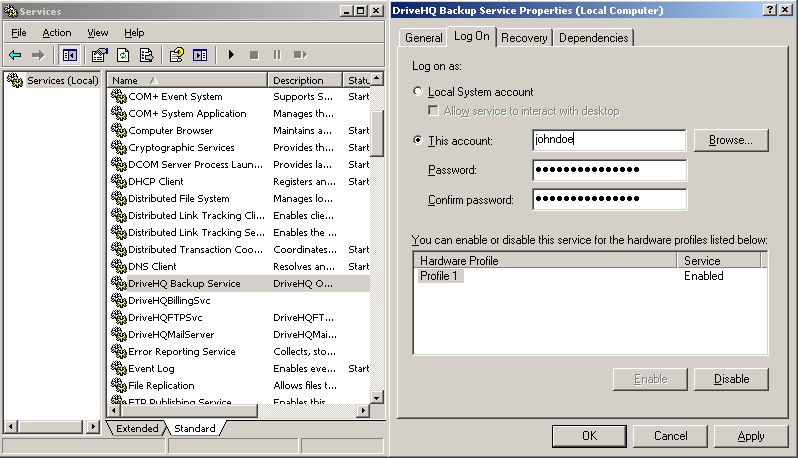
Task: Click the Export List toolbar icon
Action: tap(146, 55)
